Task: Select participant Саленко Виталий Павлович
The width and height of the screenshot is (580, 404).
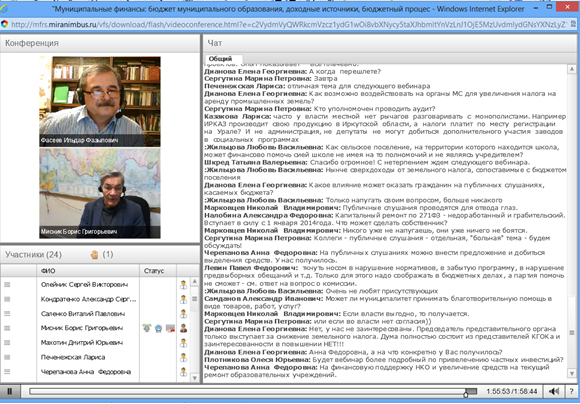Action: (83, 314)
